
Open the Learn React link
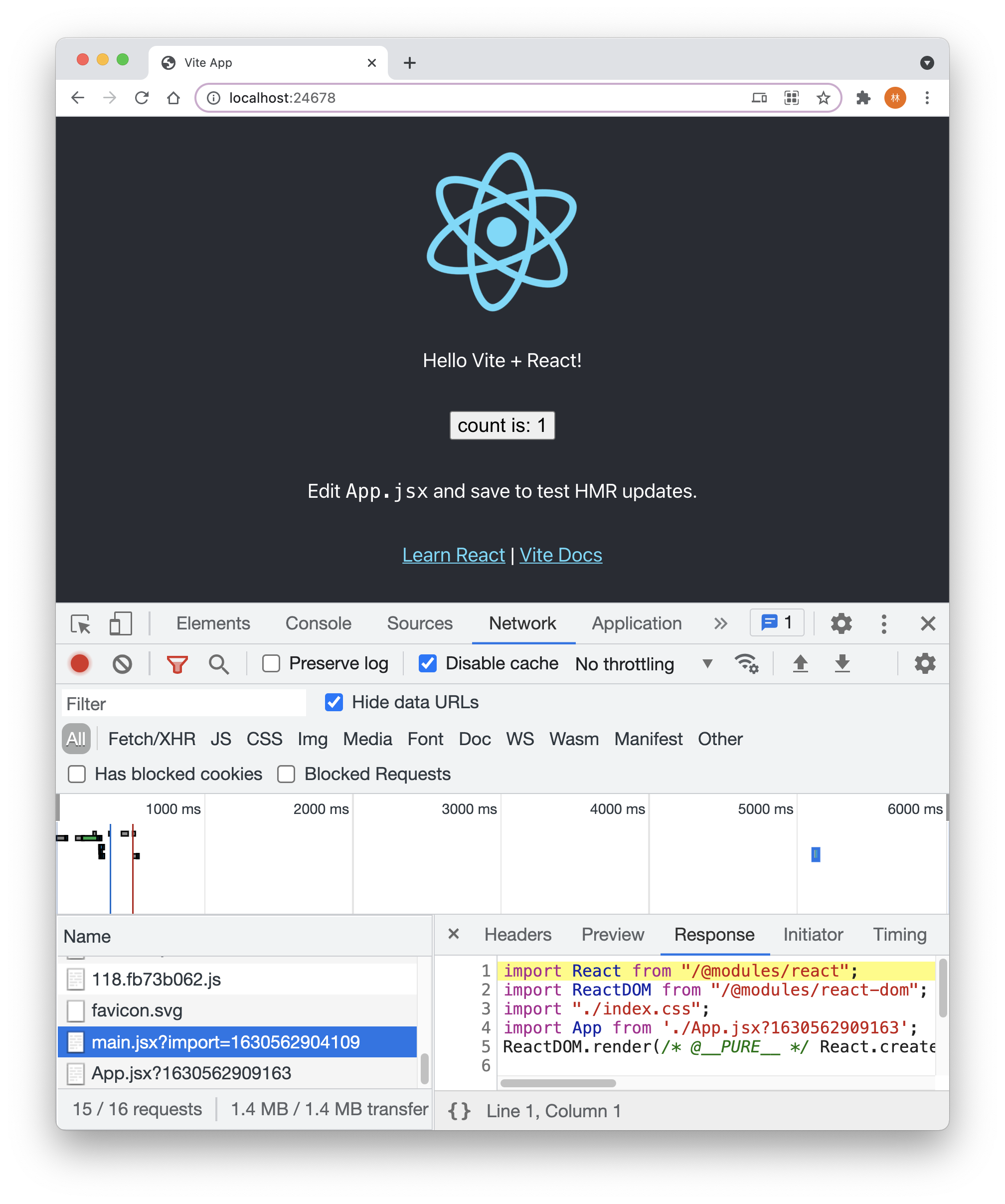point(453,555)
